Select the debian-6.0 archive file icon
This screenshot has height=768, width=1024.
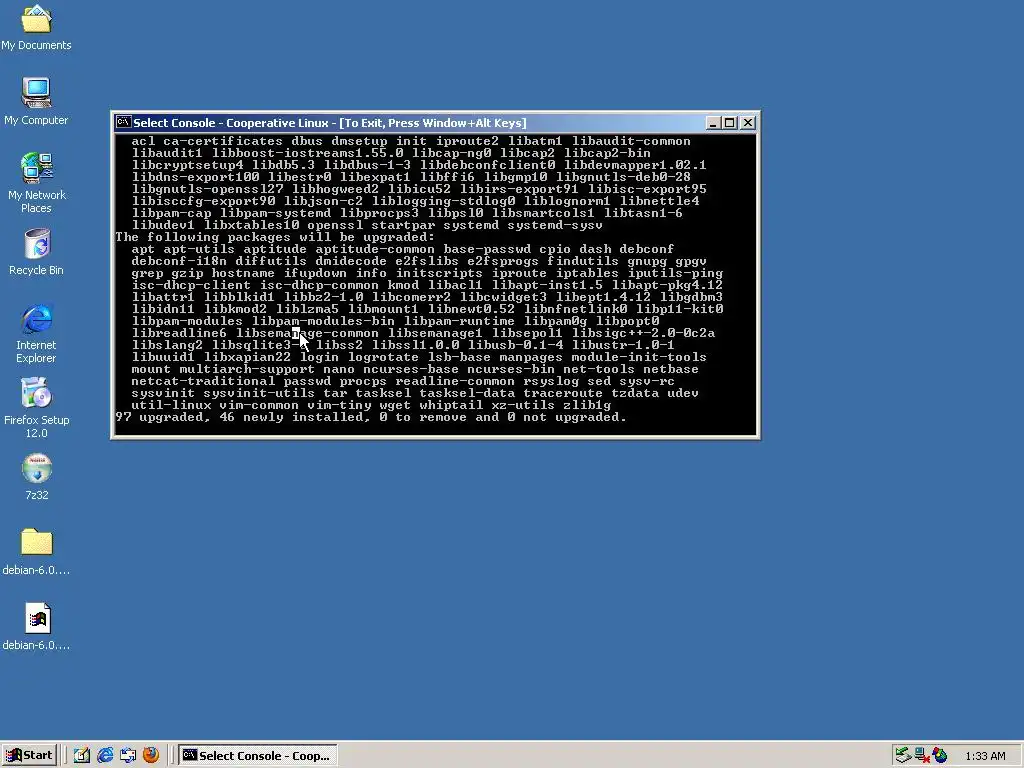click(36, 627)
